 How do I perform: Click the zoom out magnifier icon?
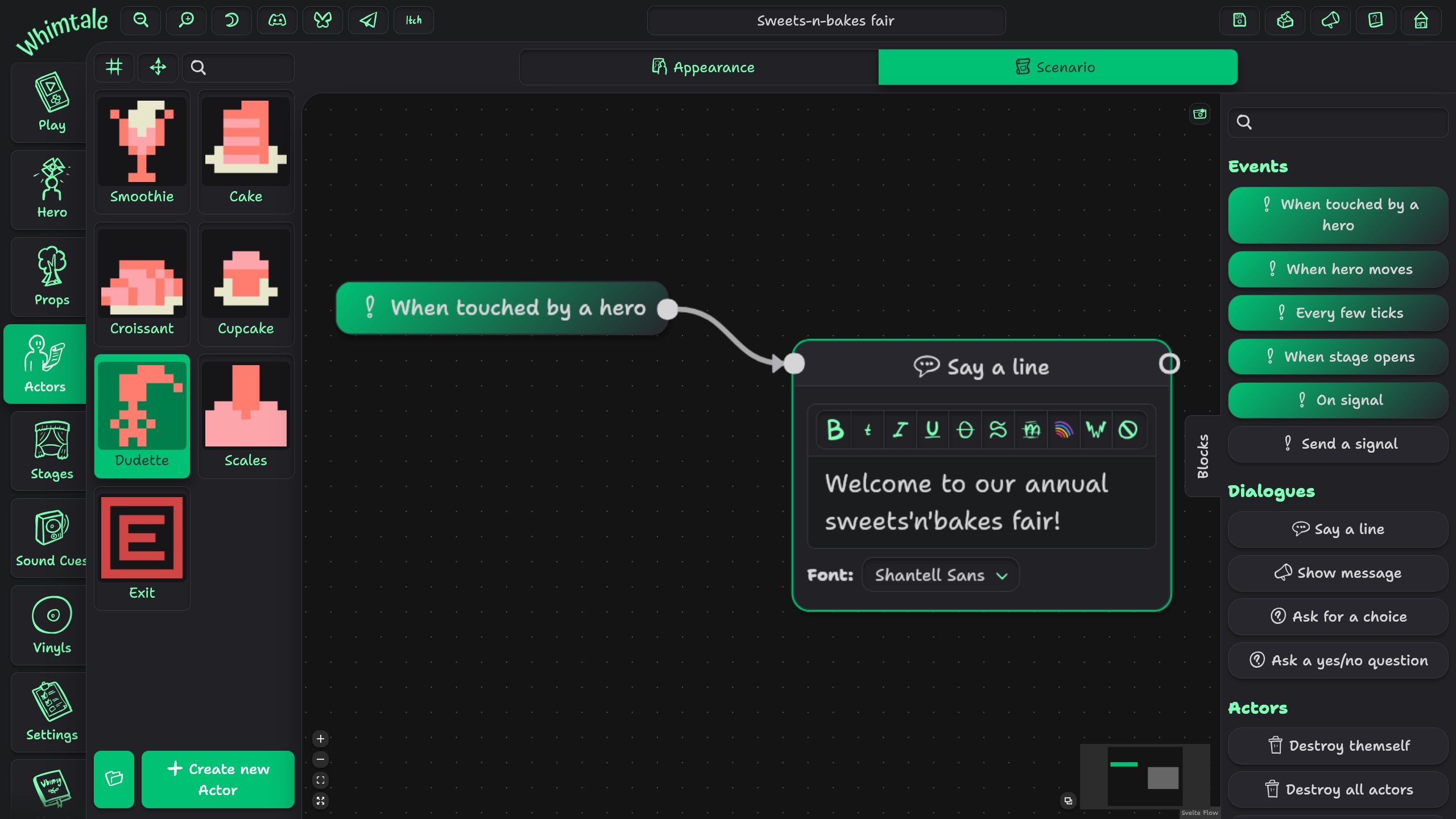140,20
